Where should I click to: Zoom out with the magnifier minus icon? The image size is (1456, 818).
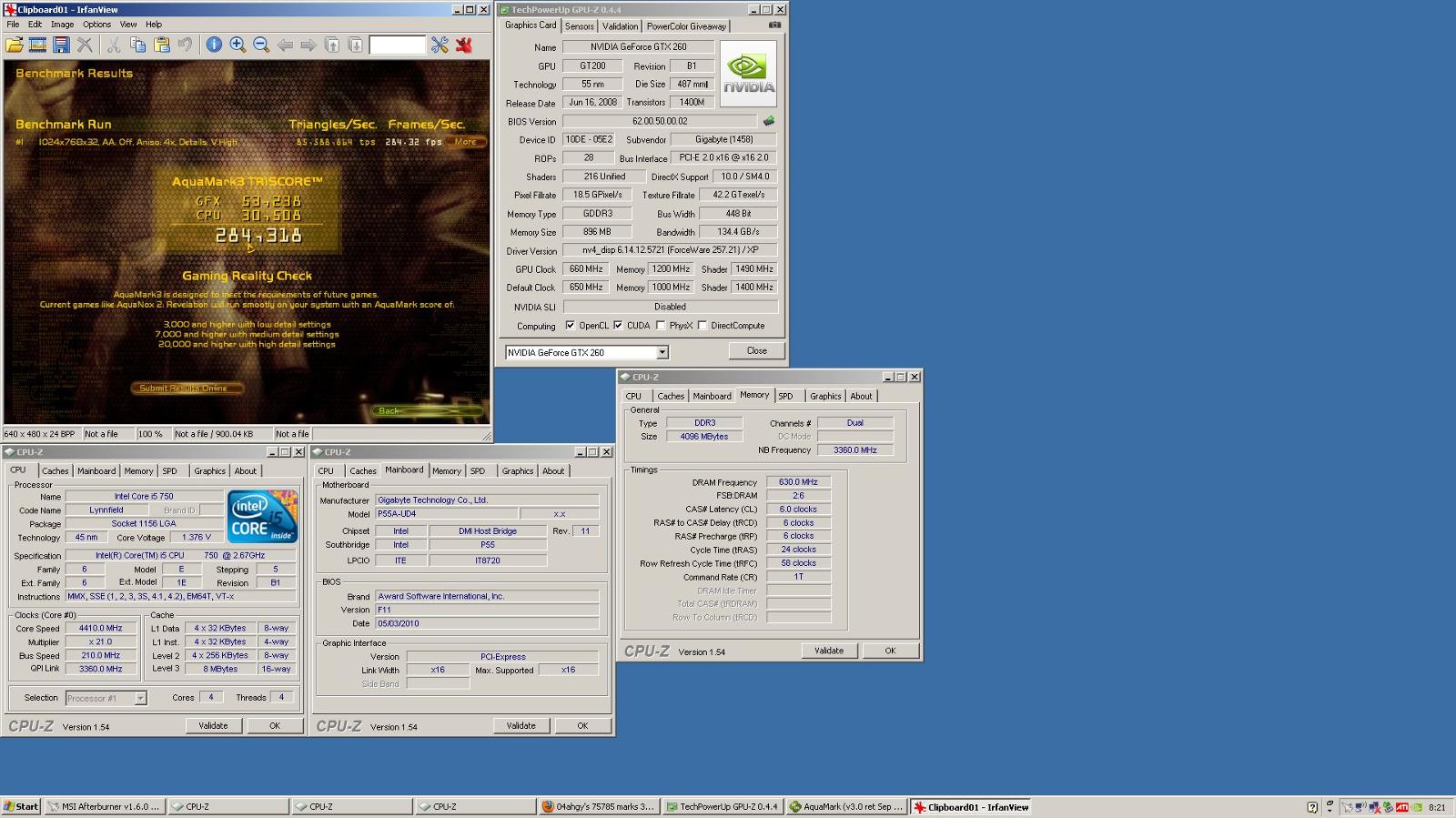[261, 45]
